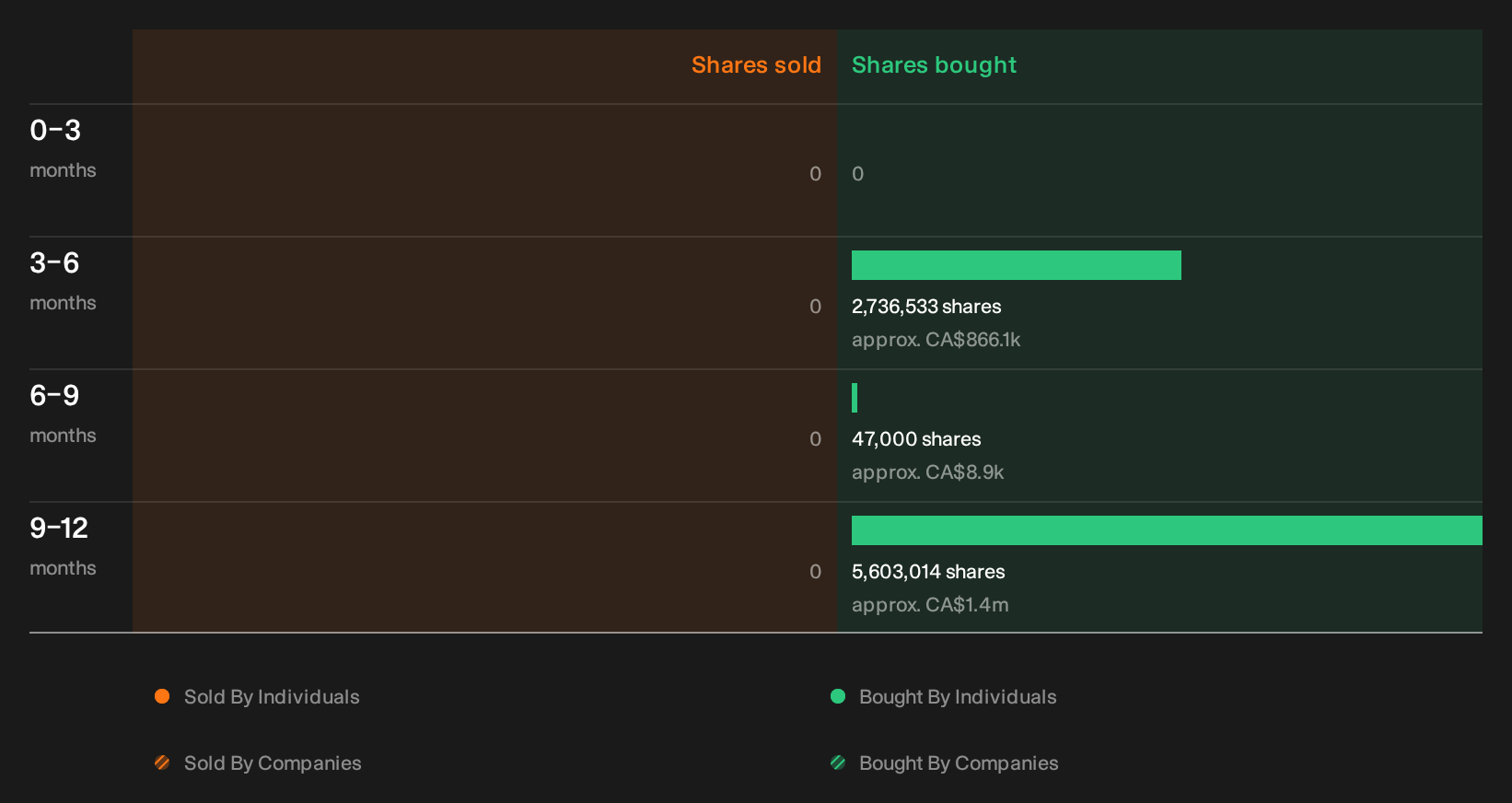Click the 47,000 shares value
This screenshot has height=803, width=1512.
pos(916,439)
